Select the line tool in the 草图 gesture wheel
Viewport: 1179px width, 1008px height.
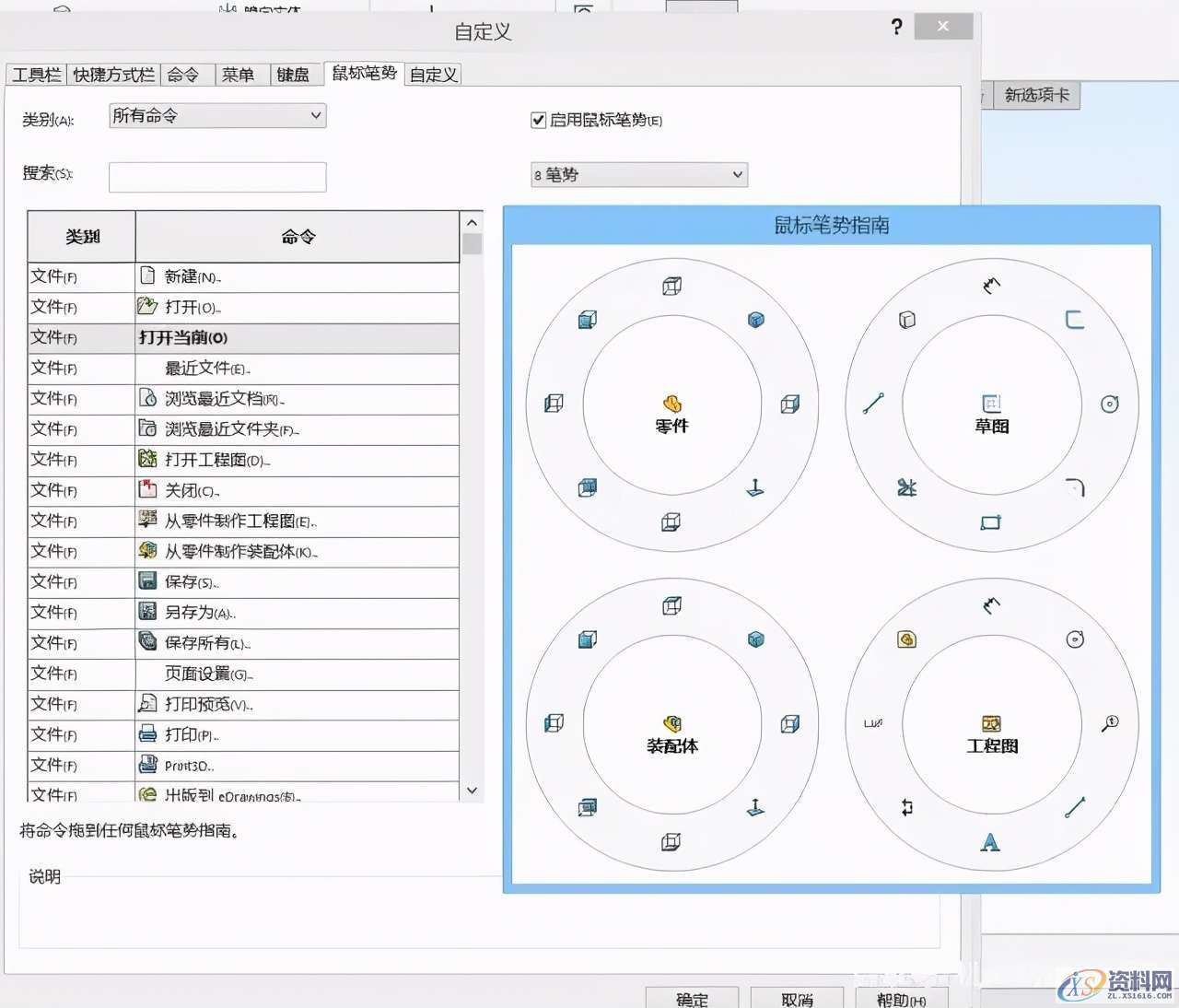tap(873, 403)
